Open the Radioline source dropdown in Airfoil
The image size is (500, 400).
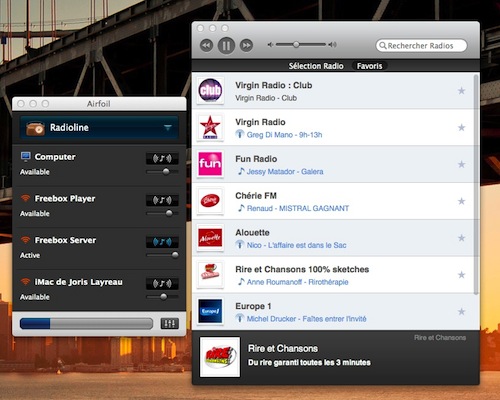[99, 128]
